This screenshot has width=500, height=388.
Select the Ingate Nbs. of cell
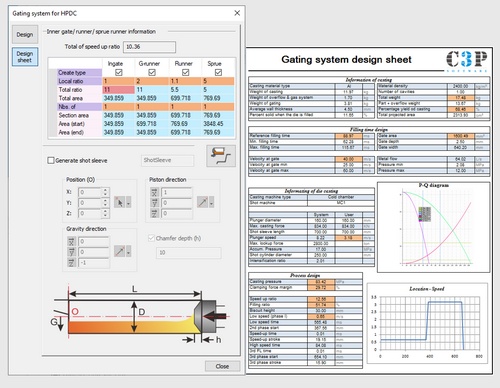pos(118,107)
